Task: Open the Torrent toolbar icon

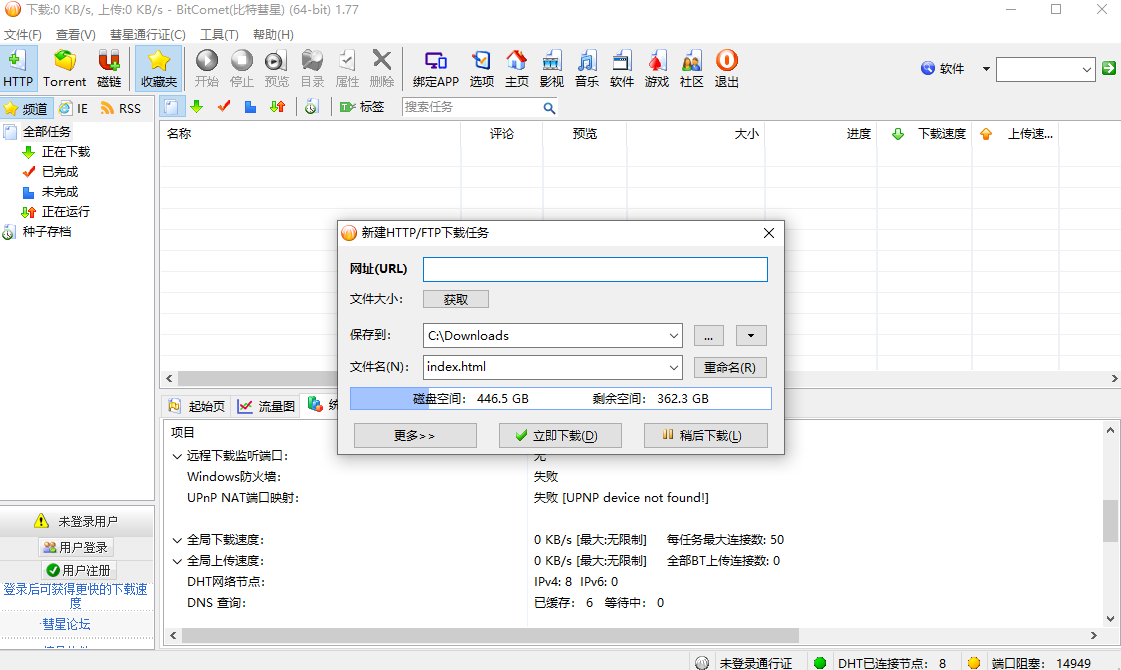Action: tap(65, 68)
